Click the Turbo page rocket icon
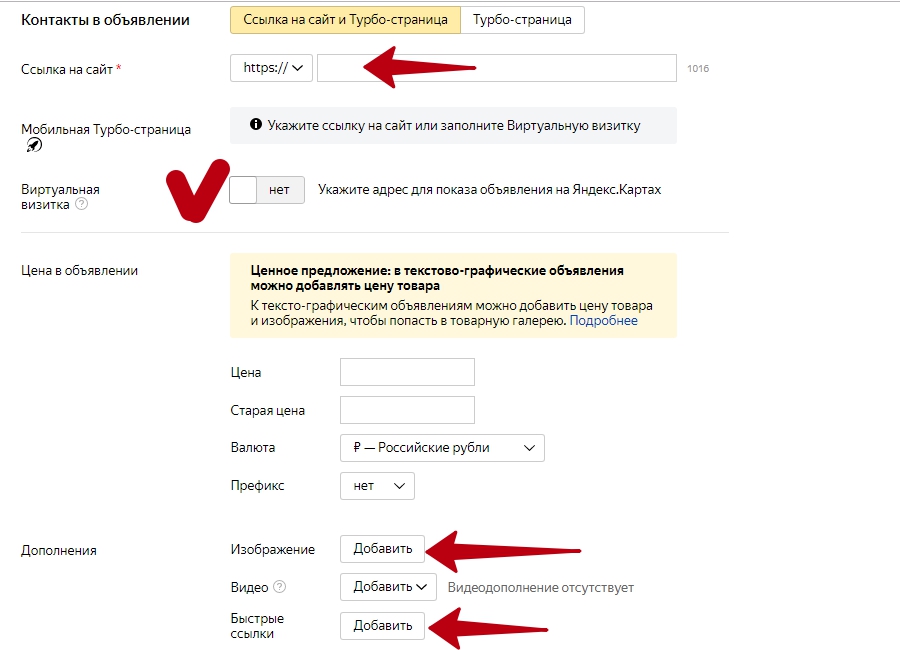Image resolution: width=900 pixels, height=650 pixels. [33, 146]
